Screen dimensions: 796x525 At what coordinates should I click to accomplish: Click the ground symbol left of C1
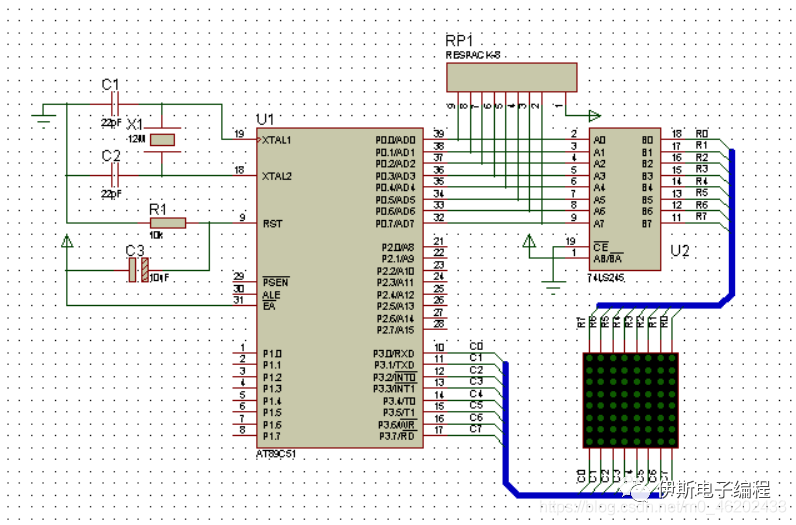click(43, 118)
